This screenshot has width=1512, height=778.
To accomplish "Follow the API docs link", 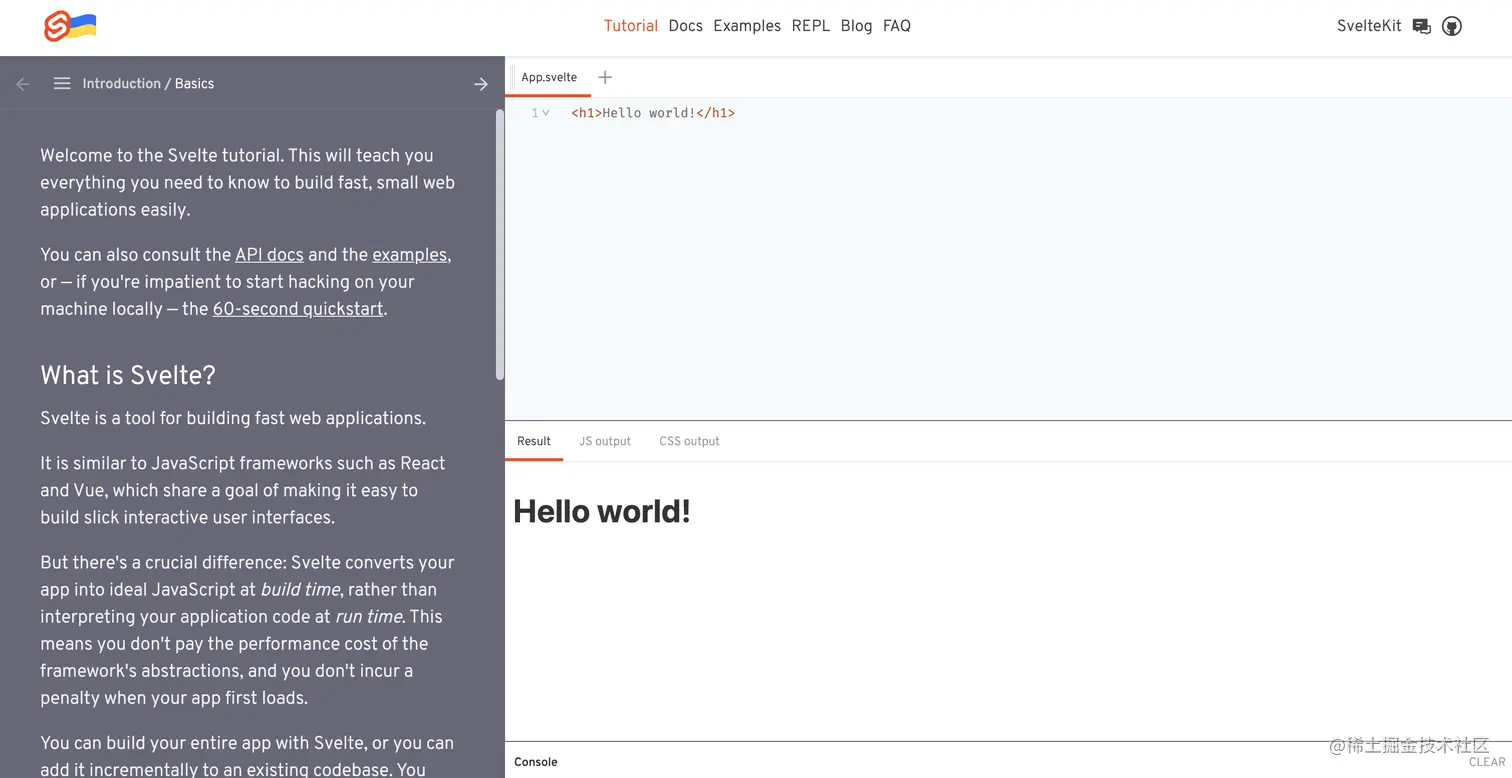I will 269,255.
